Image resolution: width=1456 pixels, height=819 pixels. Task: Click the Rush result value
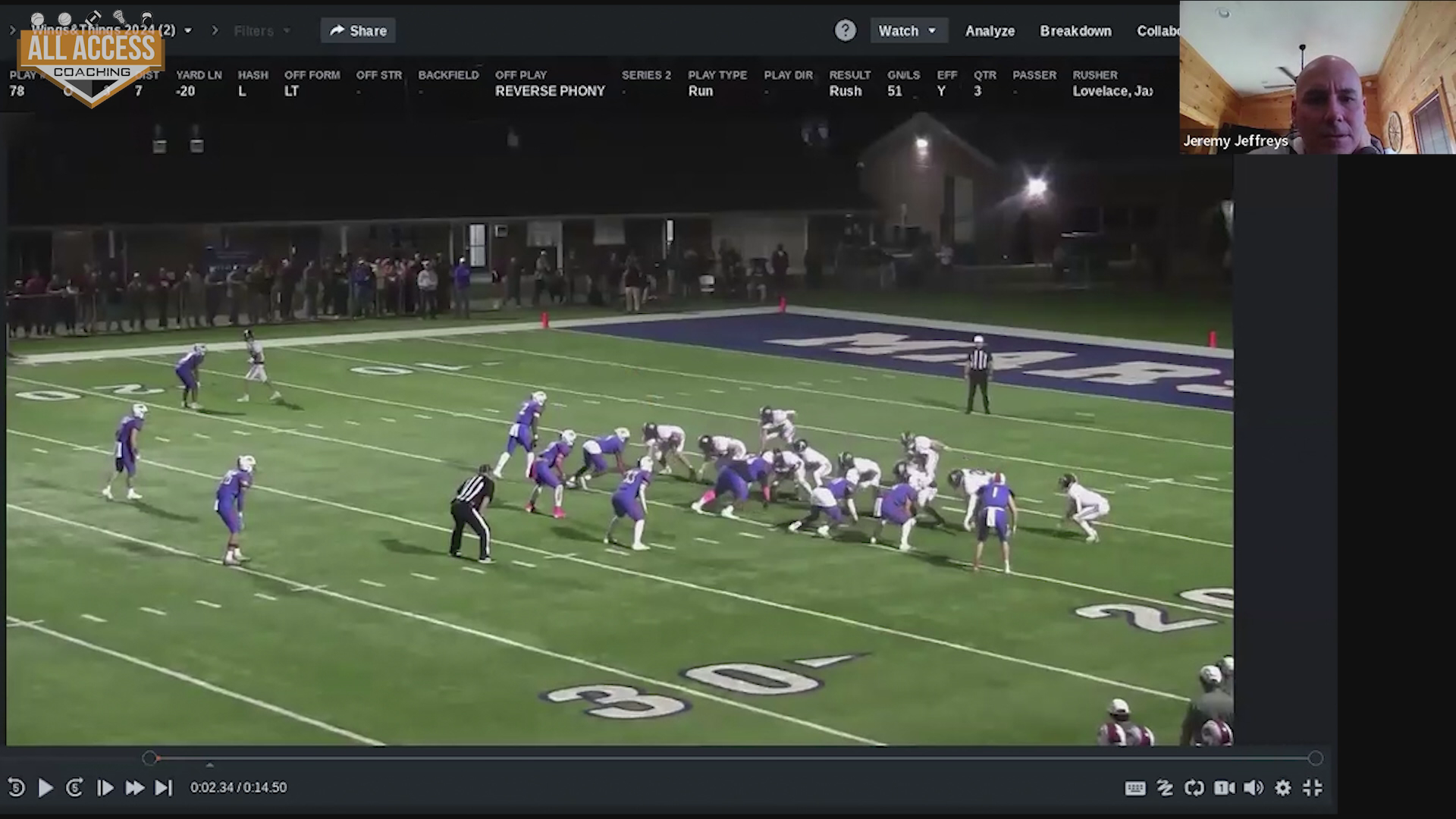[x=845, y=91]
